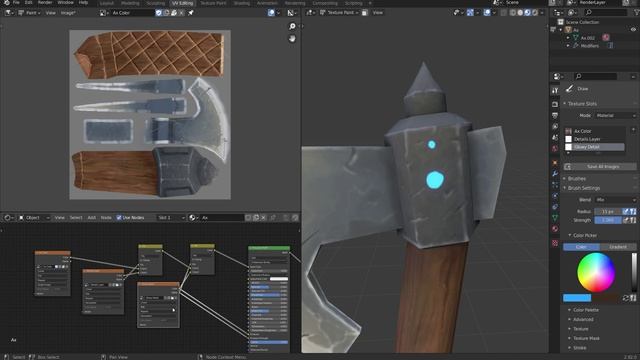The image size is (640, 360).
Task: Open the View menu in 3D viewport header
Action: click(378, 13)
